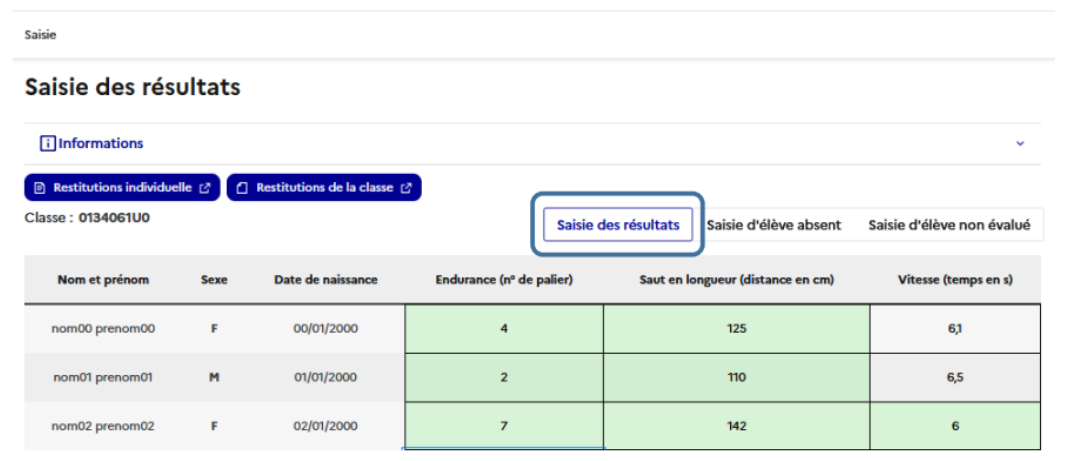Select saut en longueur cell showing 142
The image size is (1077, 461).
click(x=736, y=426)
